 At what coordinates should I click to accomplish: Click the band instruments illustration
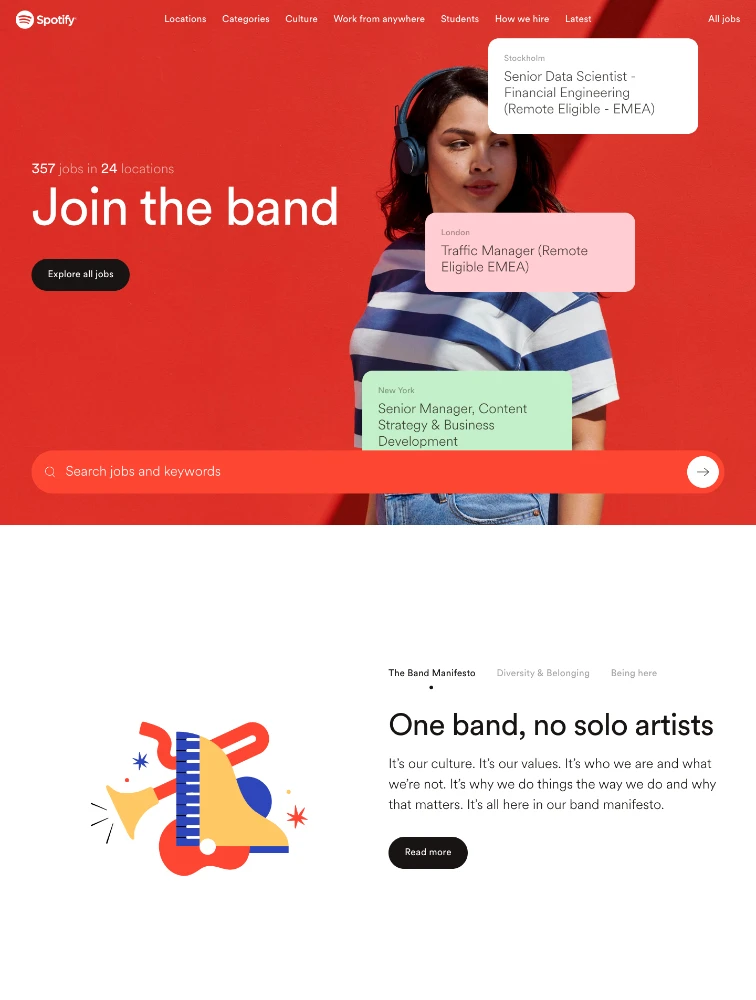(x=199, y=798)
